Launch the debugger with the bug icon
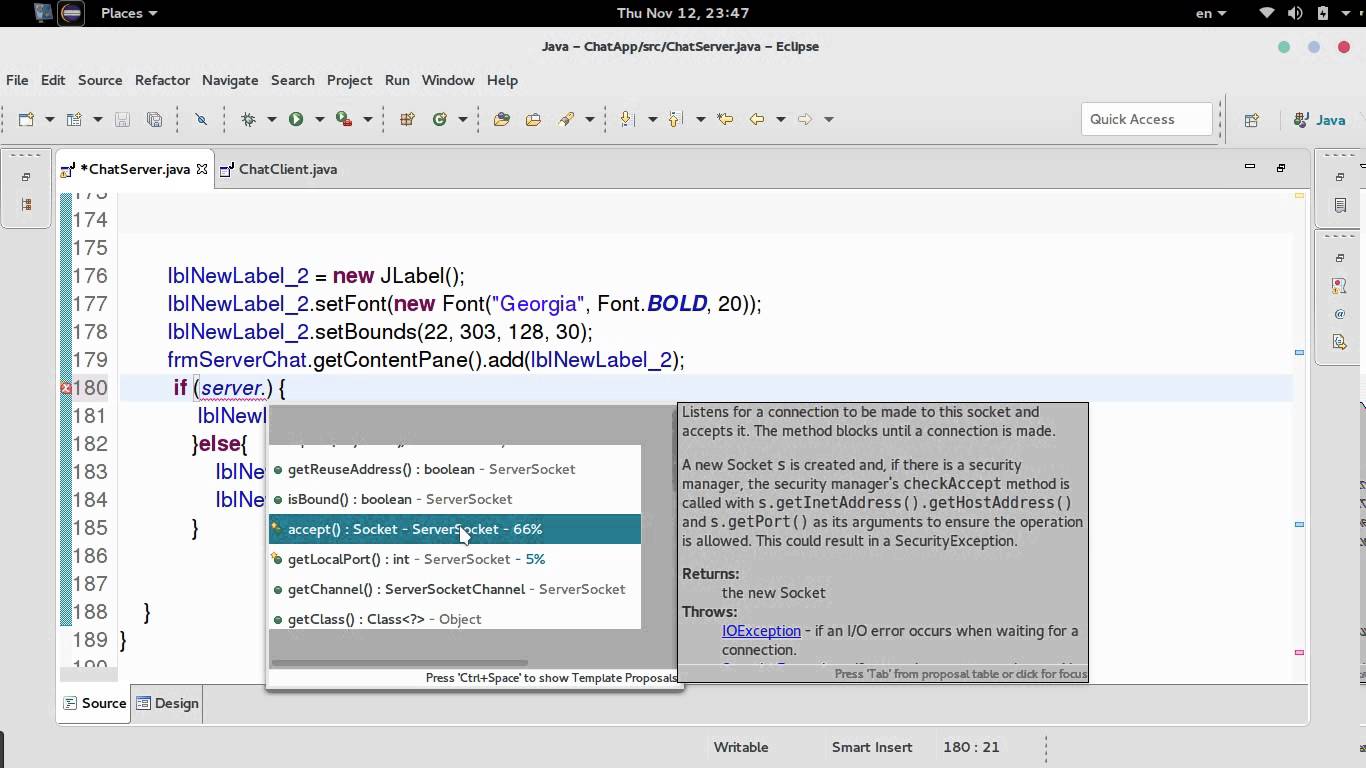The width and height of the screenshot is (1366, 768). (249, 119)
